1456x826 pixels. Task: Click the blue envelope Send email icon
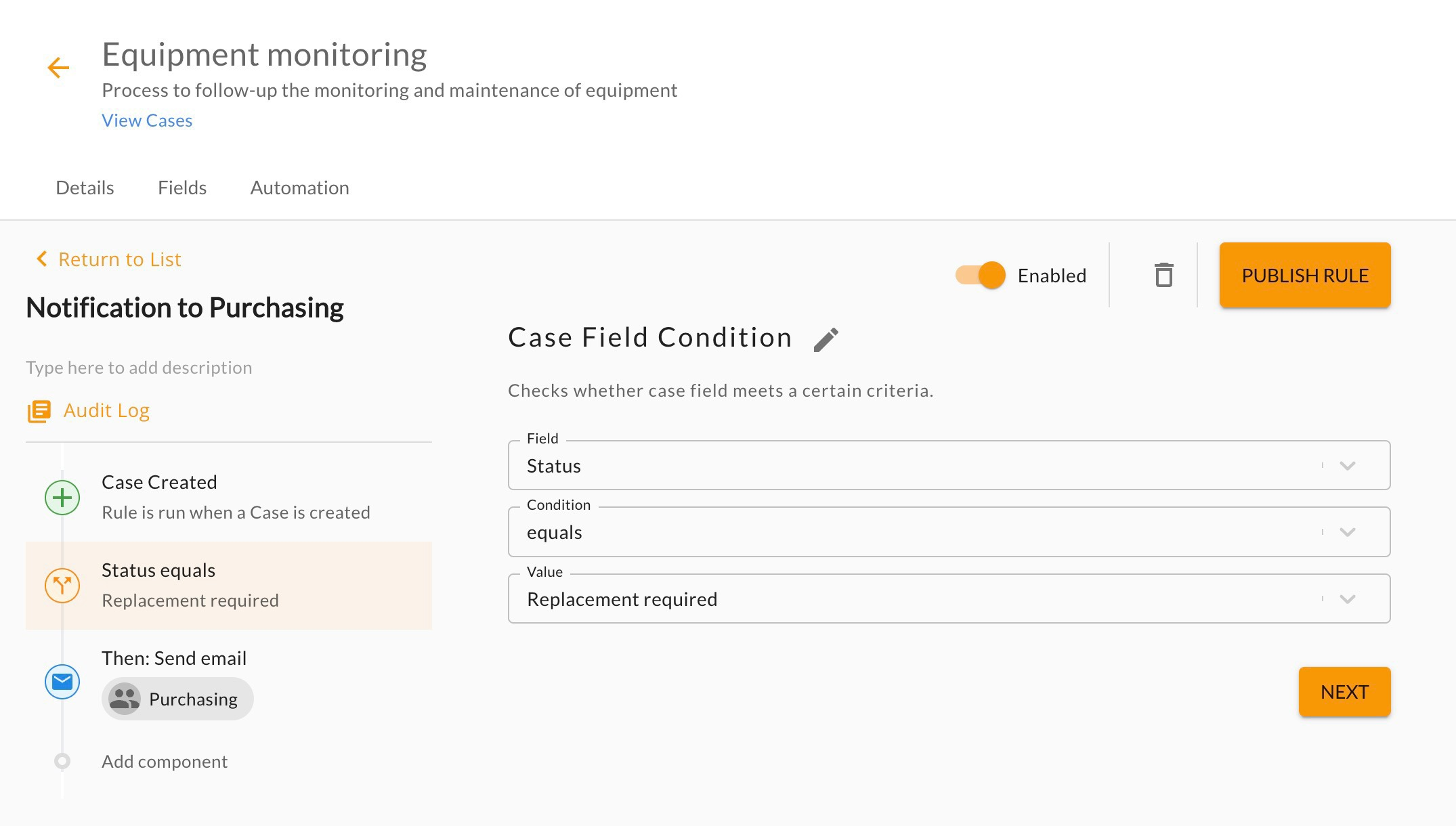62,682
